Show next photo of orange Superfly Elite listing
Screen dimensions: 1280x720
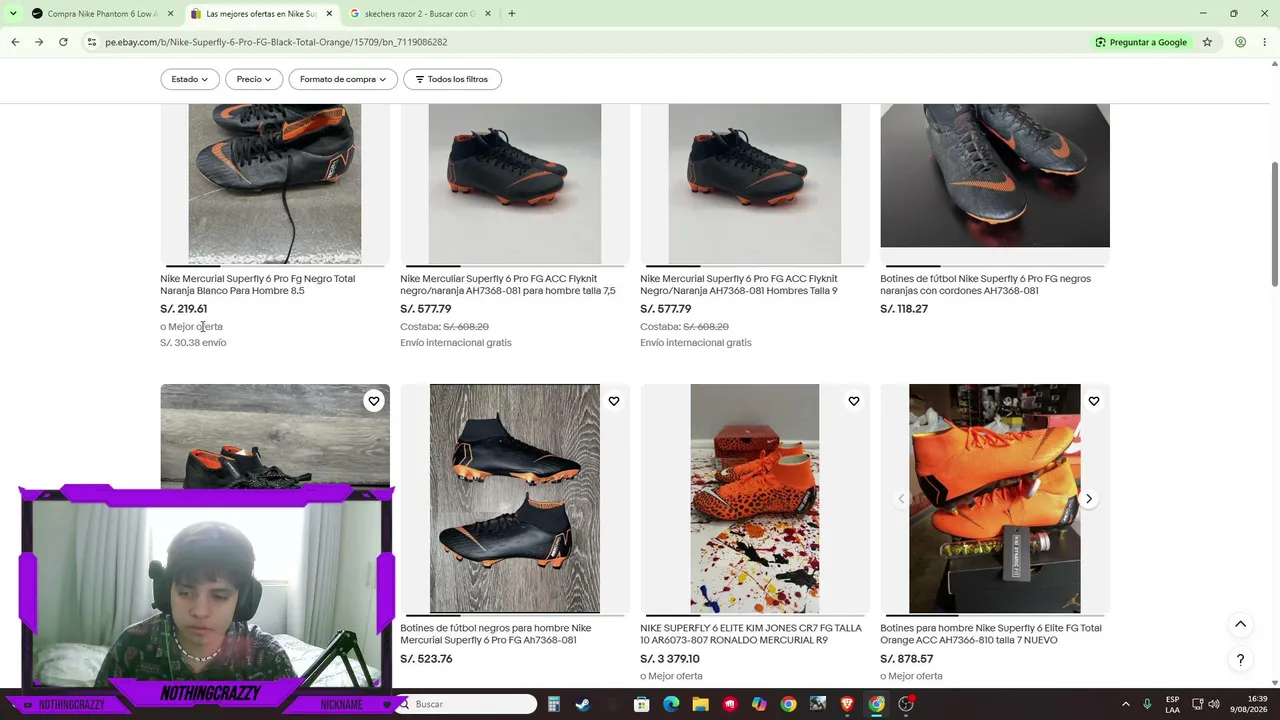[x=1089, y=499]
